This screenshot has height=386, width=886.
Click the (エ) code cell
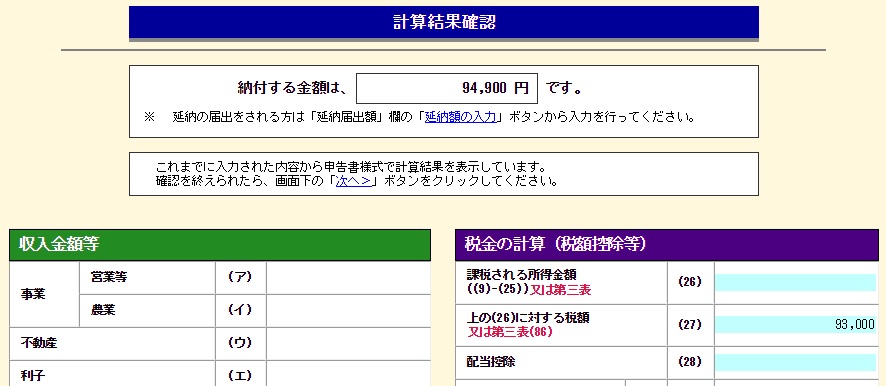point(240,374)
